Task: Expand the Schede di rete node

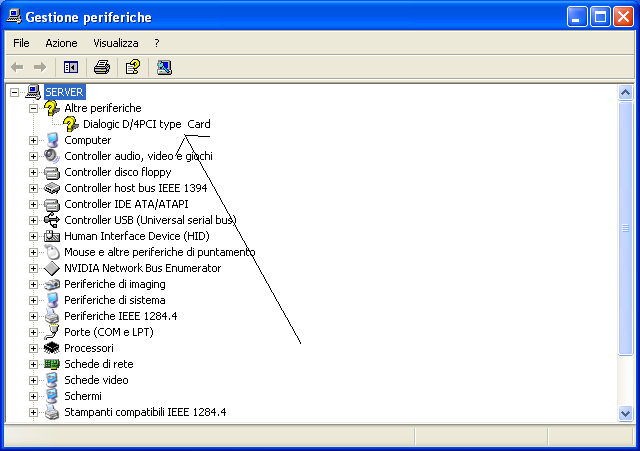Action: [x=33, y=364]
